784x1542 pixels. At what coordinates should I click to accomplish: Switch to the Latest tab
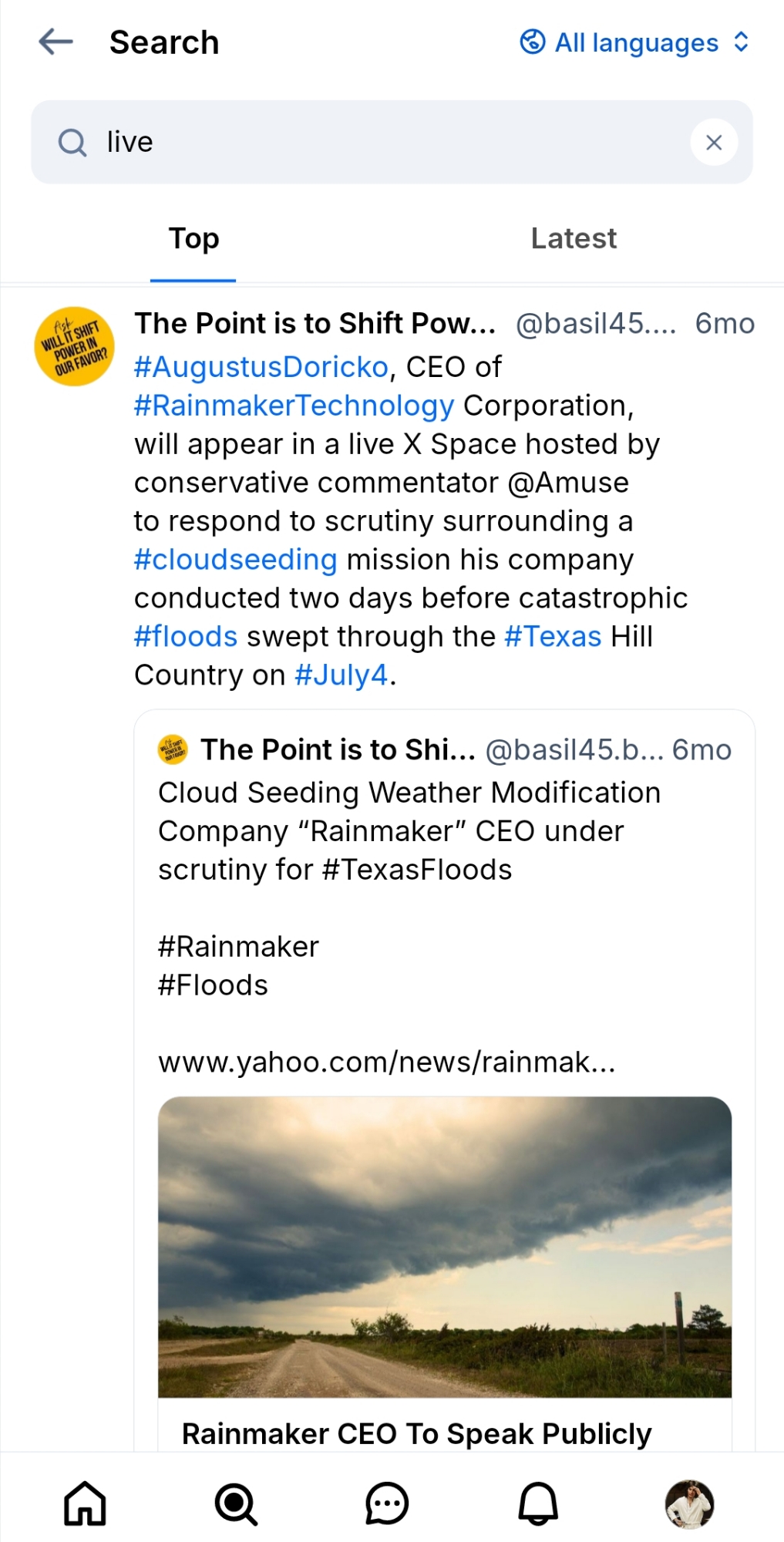pyautogui.click(x=574, y=239)
